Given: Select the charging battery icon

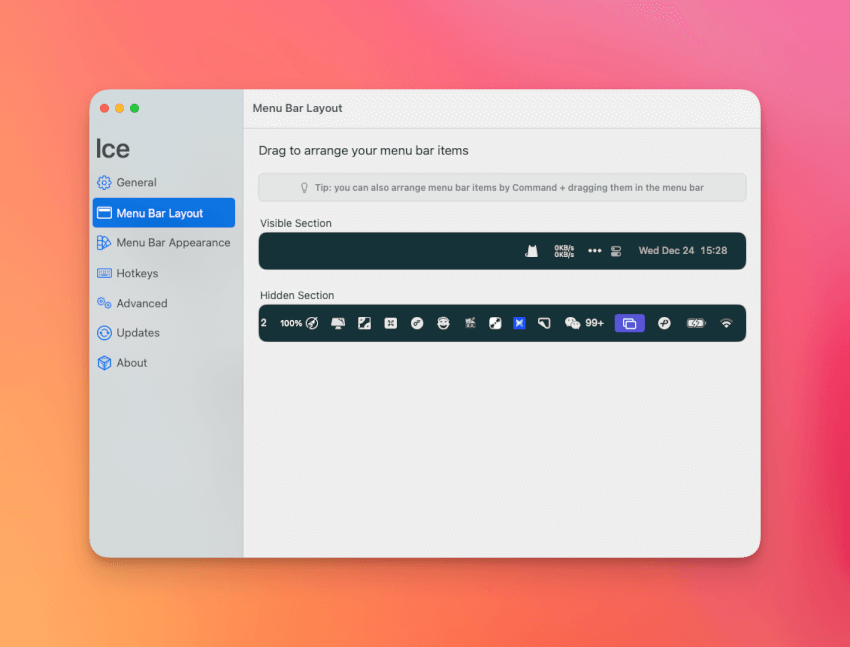Looking at the screenshot, I should coord(695,323).
